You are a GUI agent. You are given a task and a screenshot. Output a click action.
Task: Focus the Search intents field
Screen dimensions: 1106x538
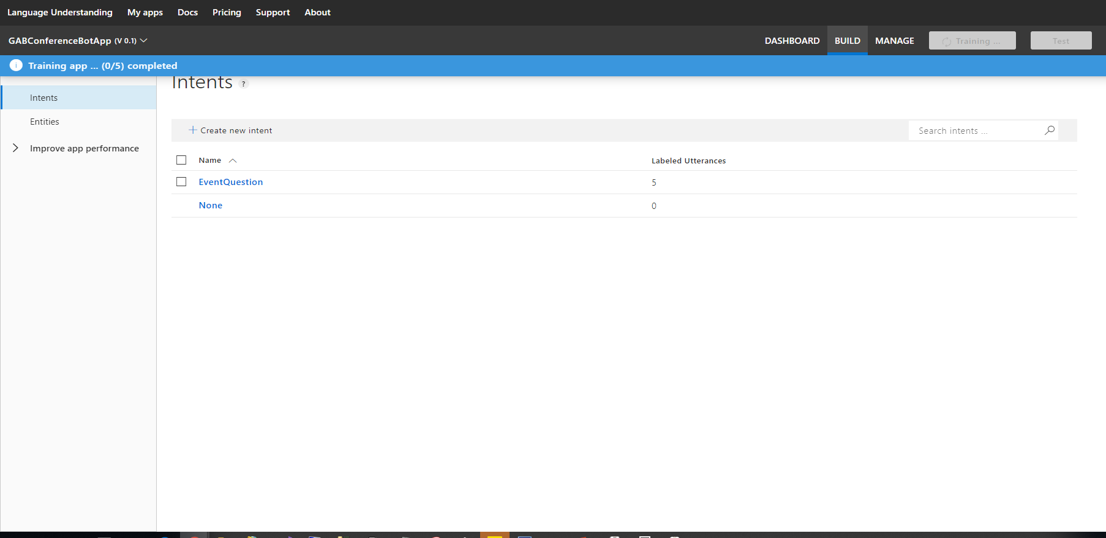click(x=983, y=130)
